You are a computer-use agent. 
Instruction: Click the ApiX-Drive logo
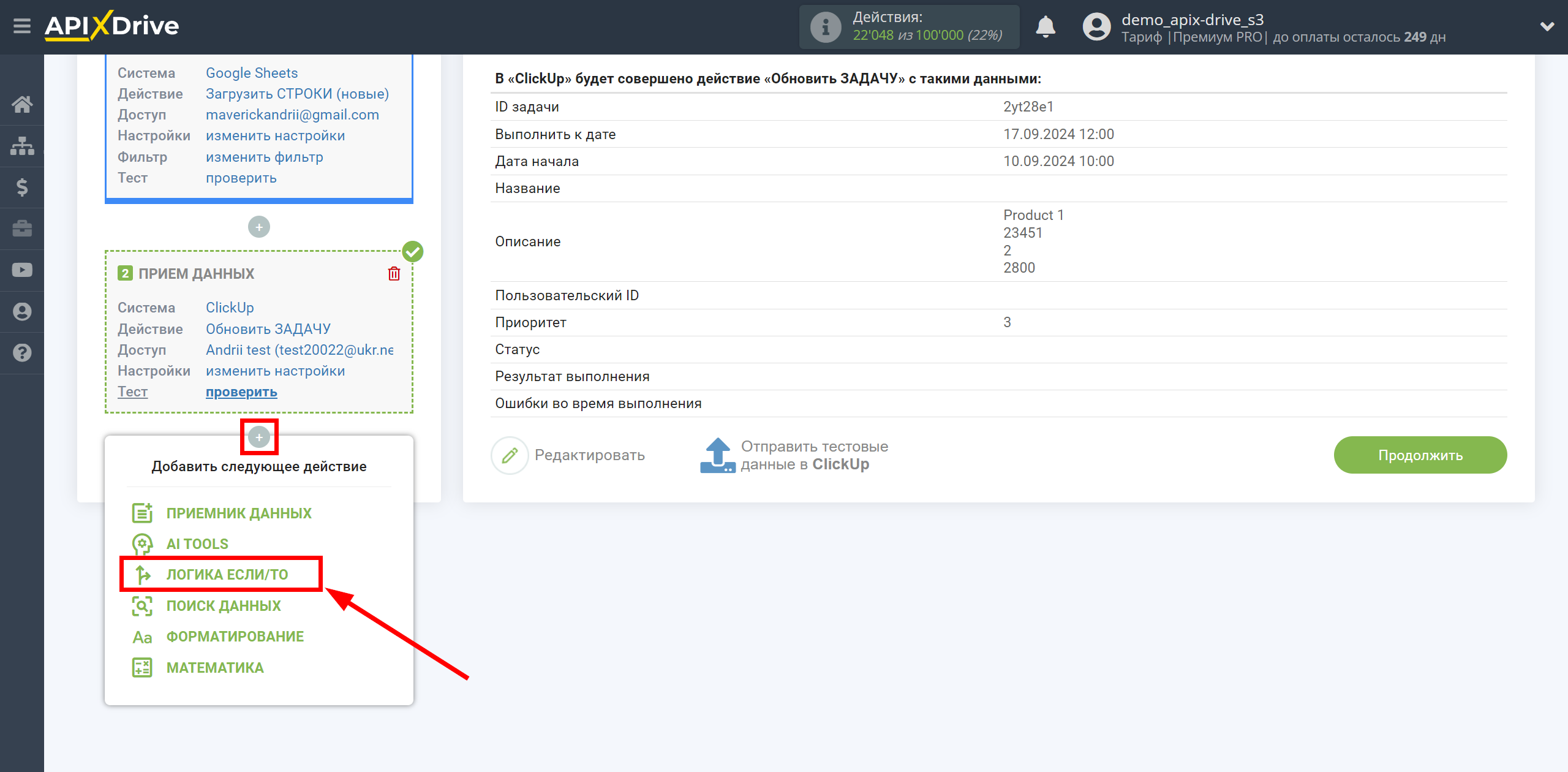click(111, 26)
